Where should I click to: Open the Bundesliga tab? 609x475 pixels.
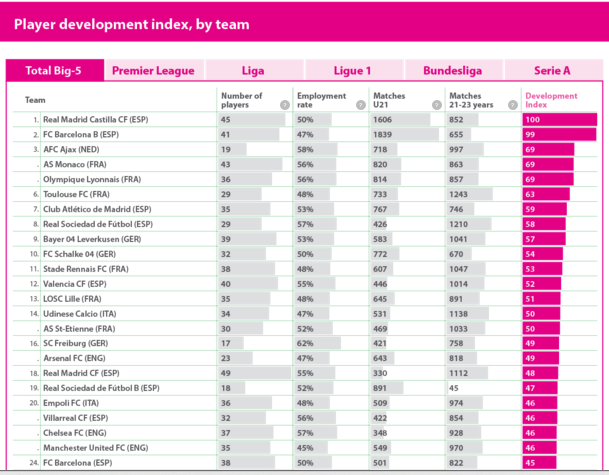click(x=452, y=70)
